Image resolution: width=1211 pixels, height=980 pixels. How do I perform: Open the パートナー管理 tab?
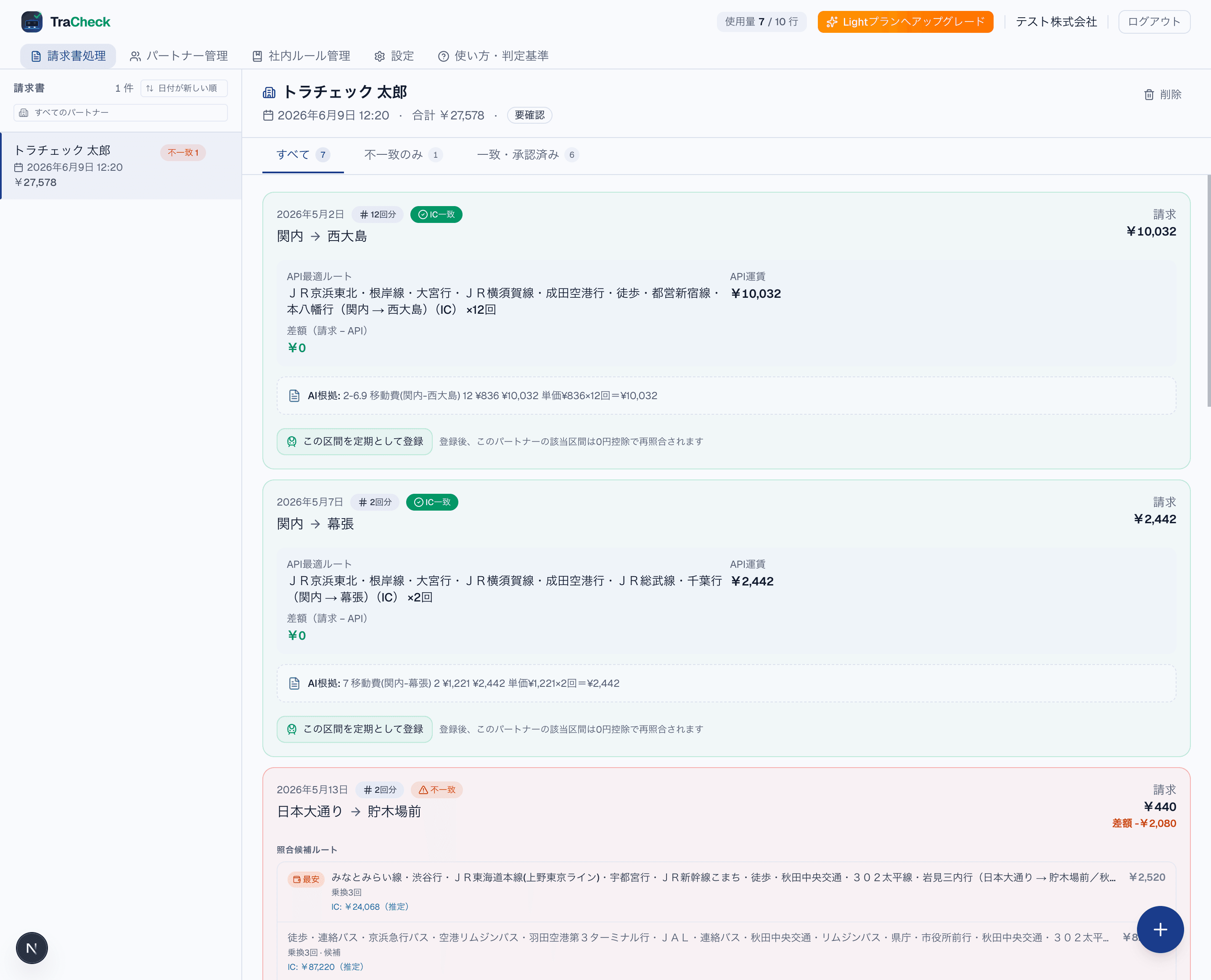(x=179, y=56)
